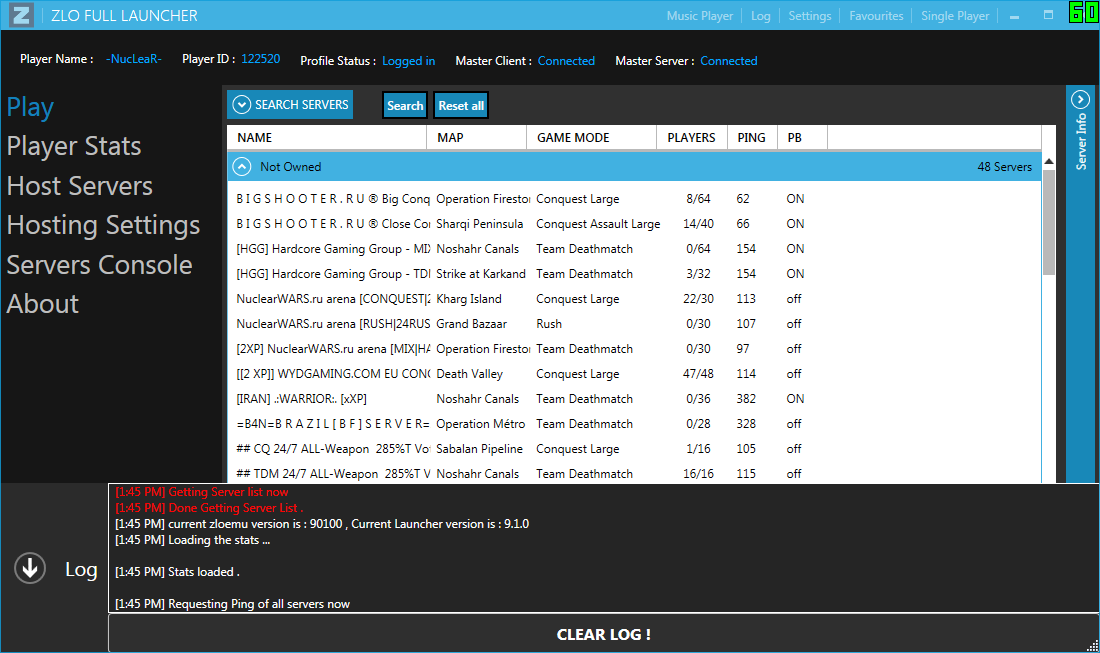Click the Master Server Connected status
The height and width of the screenshot is (653, 1100).
click(x=728, y=61)
